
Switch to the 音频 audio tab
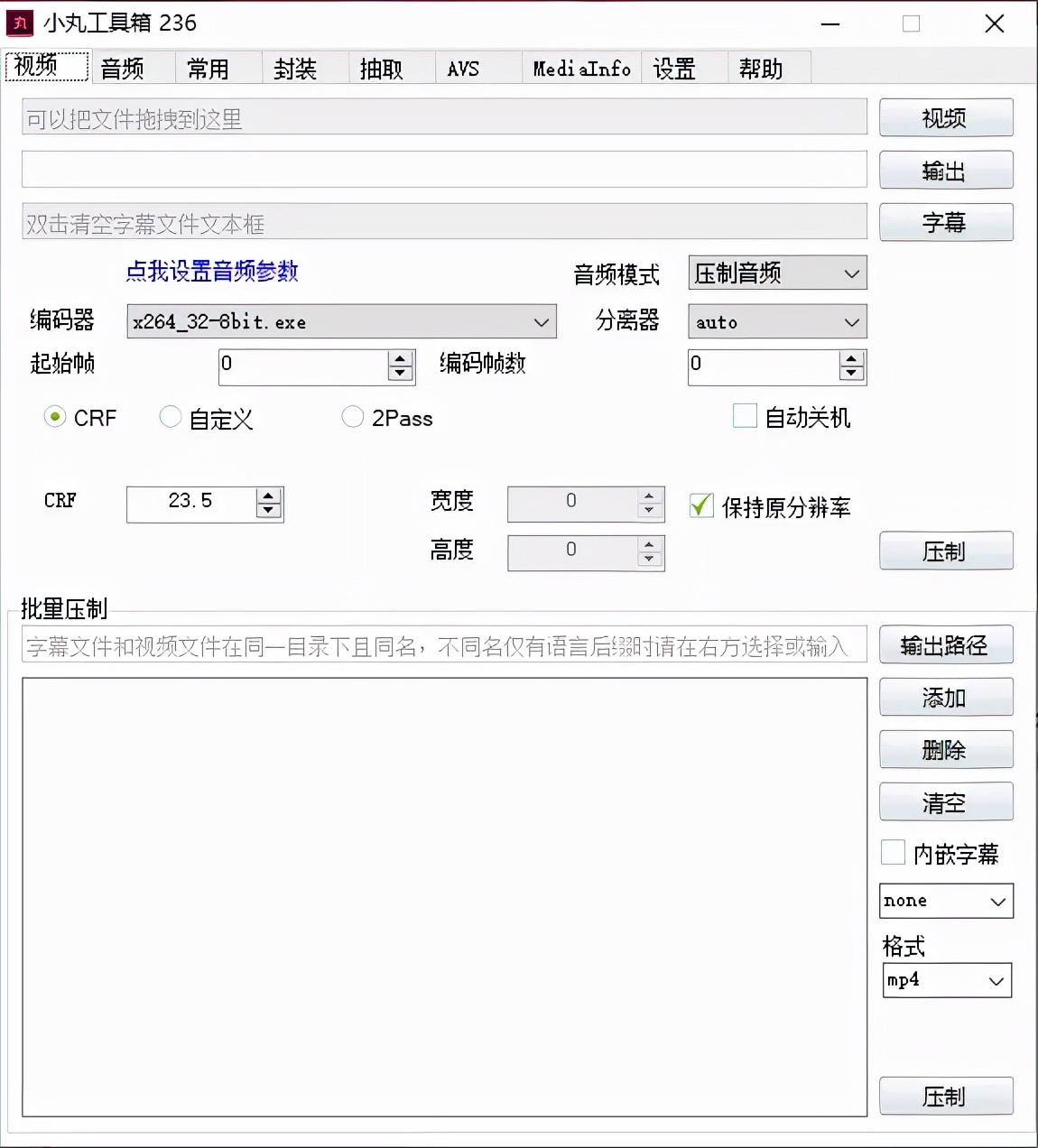click(x=129, y=67)
